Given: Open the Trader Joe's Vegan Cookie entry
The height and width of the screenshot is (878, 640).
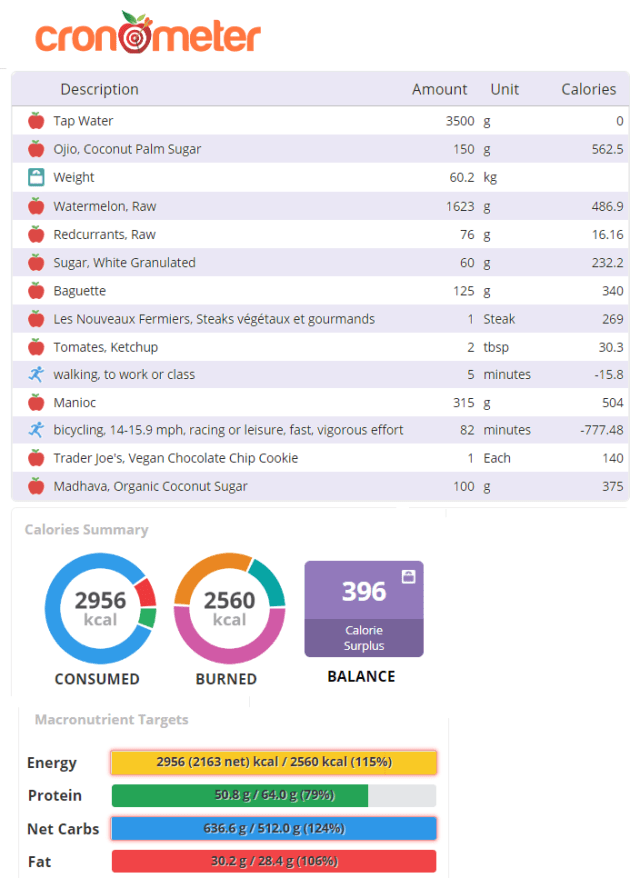Looking at the screenshot, I should click(x=175, y=458).
